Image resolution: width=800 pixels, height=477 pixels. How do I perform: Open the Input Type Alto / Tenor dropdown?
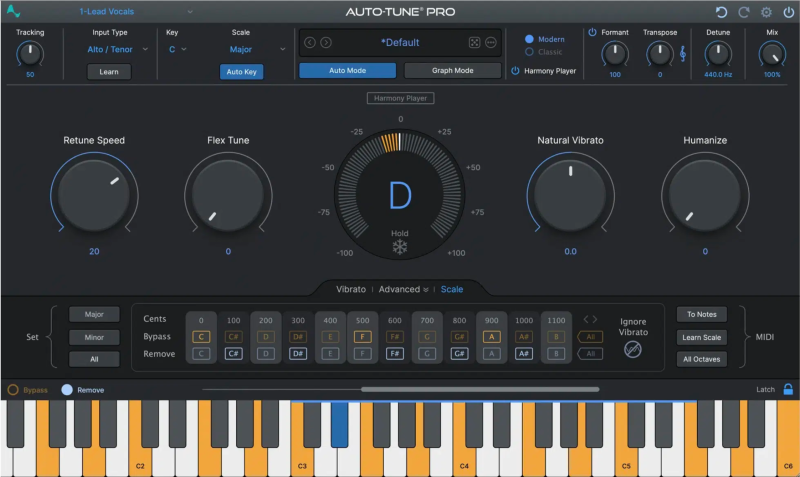[x=117, y=49]
